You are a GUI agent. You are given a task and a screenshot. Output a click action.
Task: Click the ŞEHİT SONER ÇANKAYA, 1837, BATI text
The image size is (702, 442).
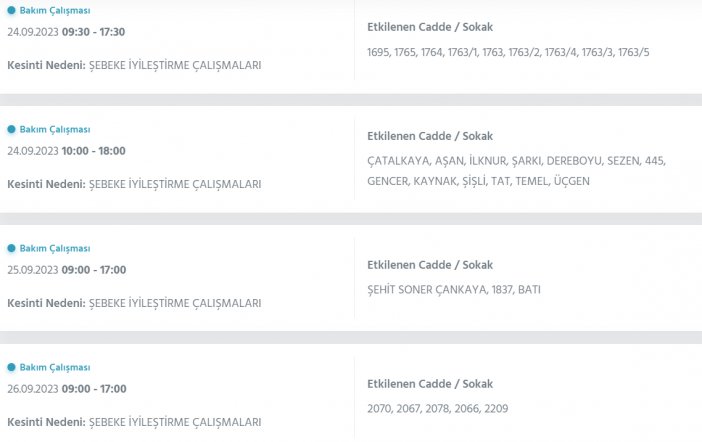pyautogui.click(x=454, y=290)
